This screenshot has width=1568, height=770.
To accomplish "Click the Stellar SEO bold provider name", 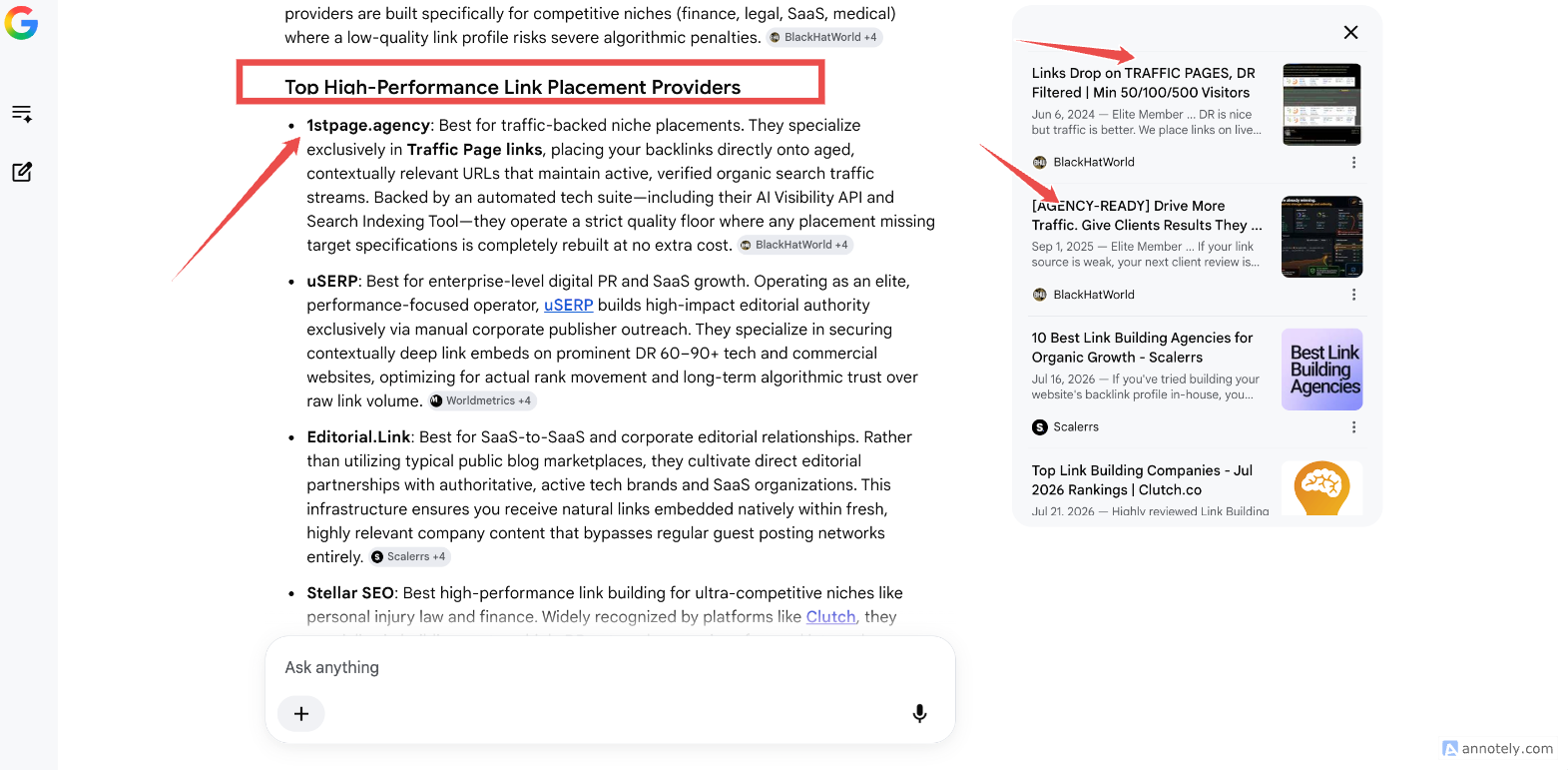I will 350,593.
